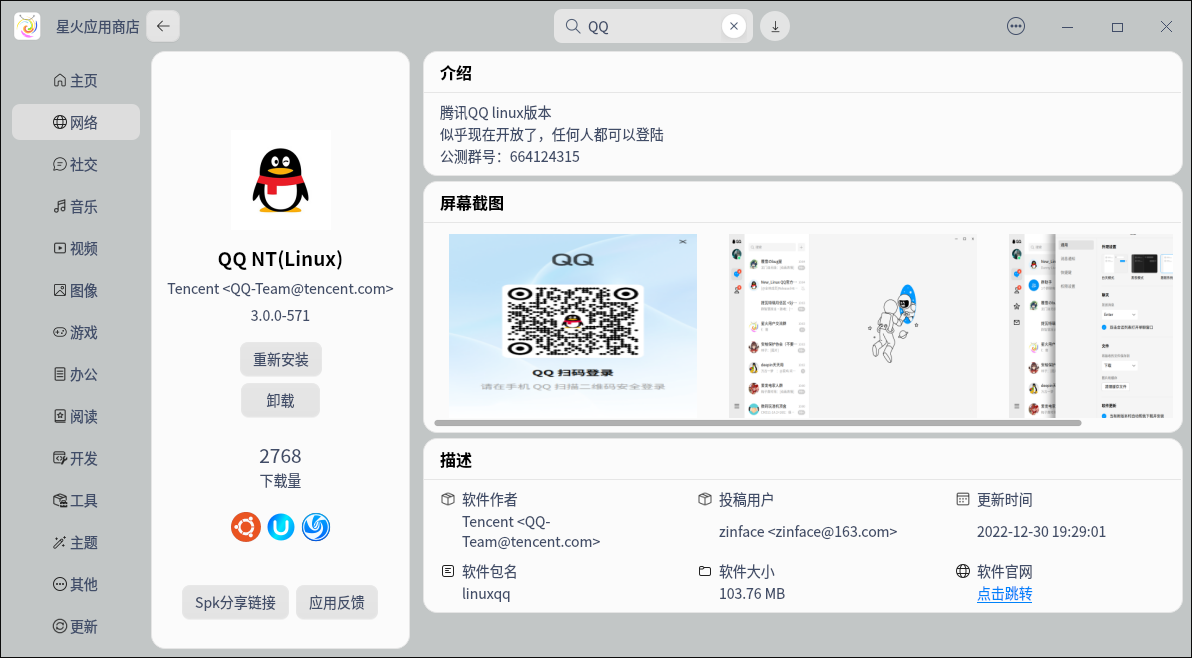Click the 投稿用户 package icon
The image size is (1192, 658).
pos(705,499)
